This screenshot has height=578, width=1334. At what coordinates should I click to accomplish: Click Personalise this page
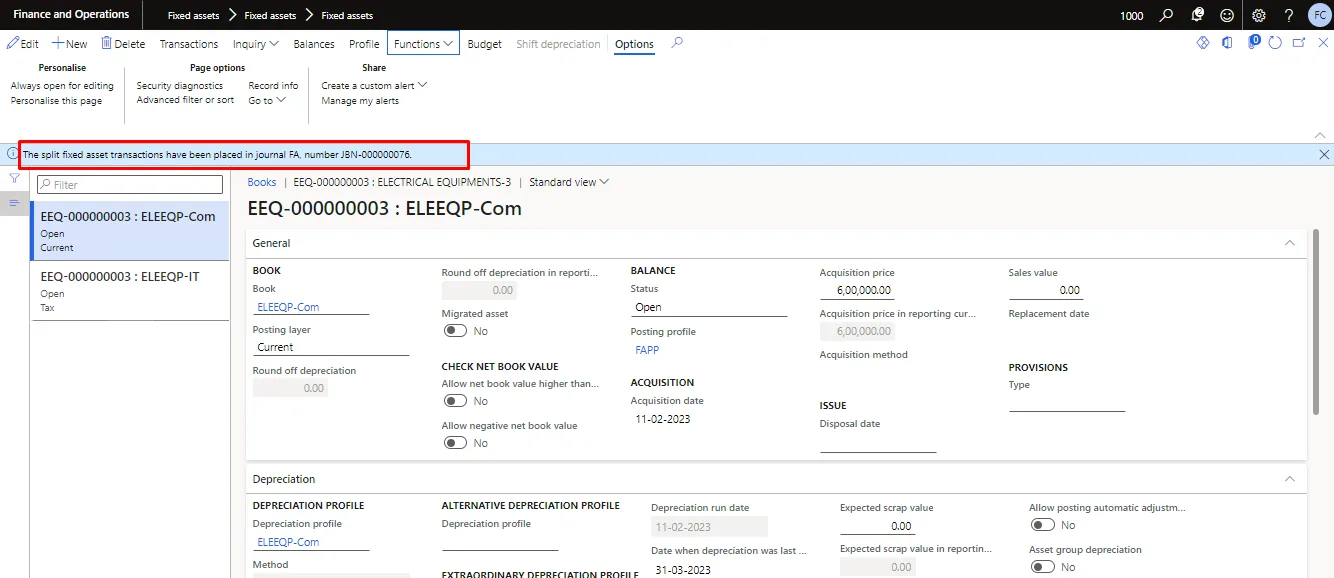coord(56,100)
